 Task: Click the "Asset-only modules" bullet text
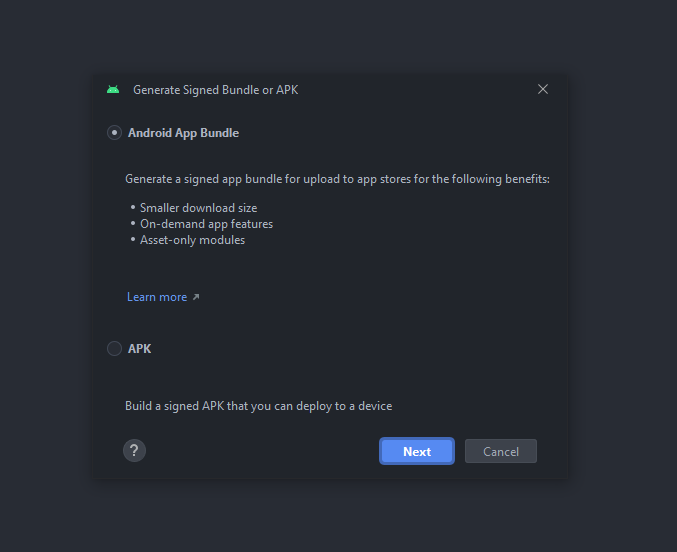coord(192,240)
